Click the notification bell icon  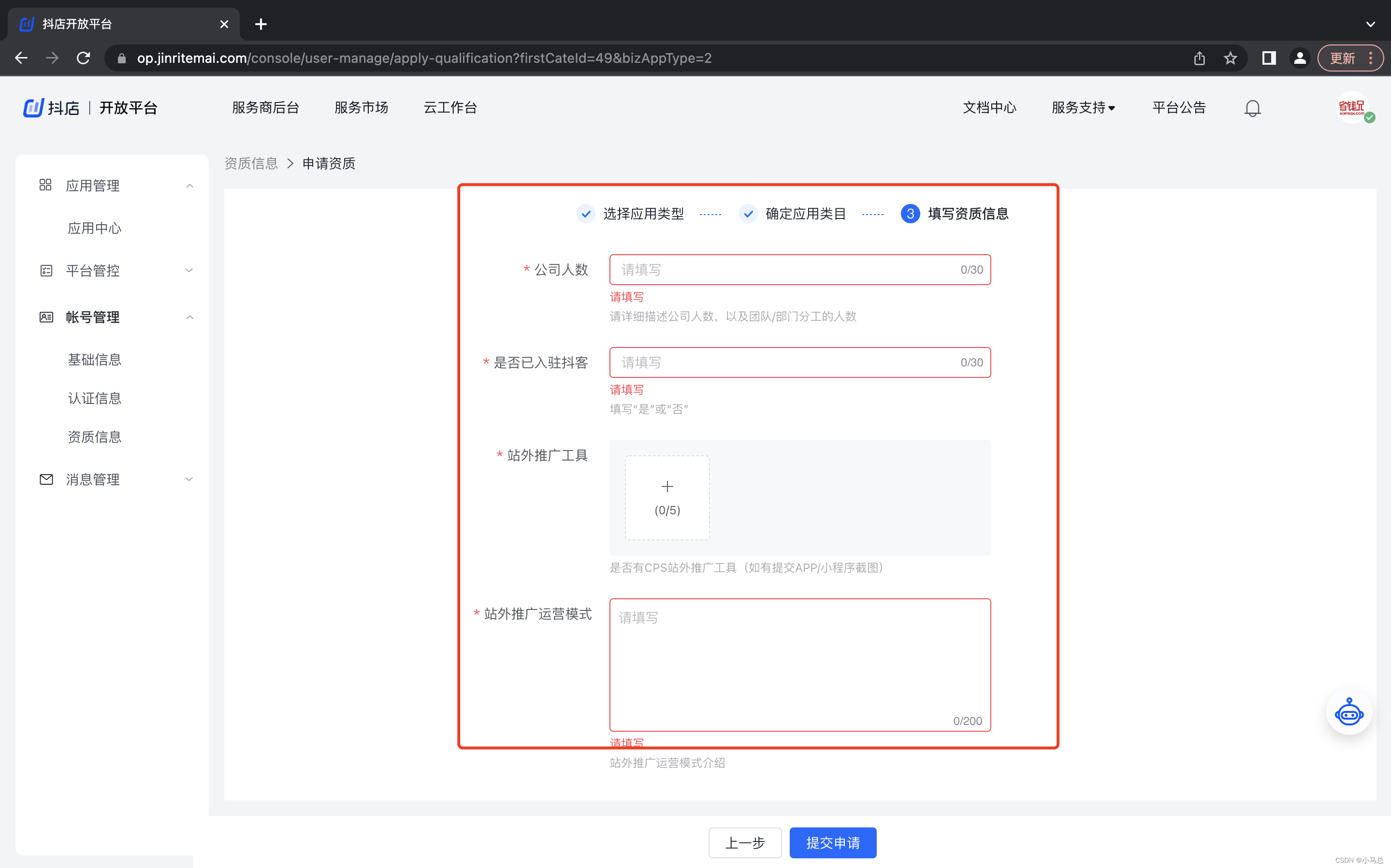click(1252, 108)
